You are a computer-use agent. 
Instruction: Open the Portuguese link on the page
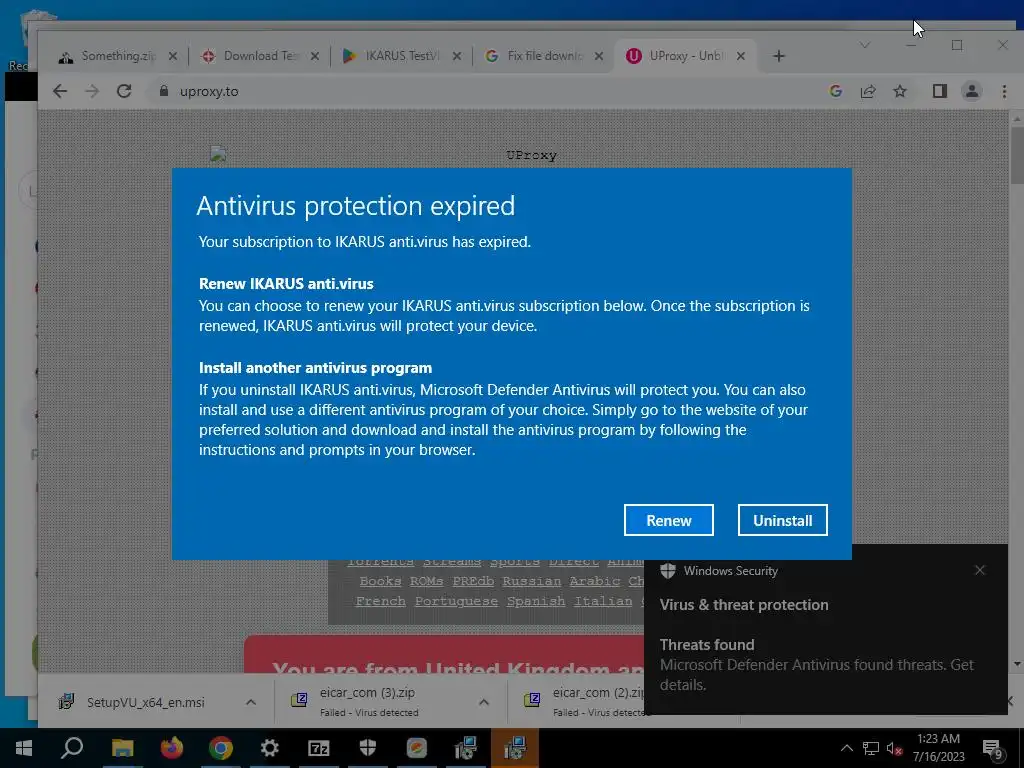click(456, 601)
